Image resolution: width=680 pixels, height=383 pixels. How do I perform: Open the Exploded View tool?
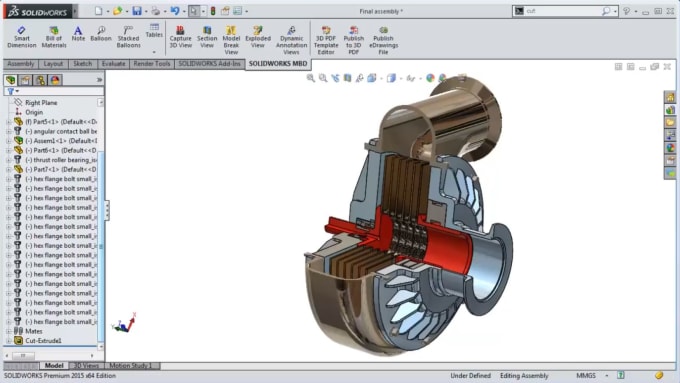click(258, 36)
